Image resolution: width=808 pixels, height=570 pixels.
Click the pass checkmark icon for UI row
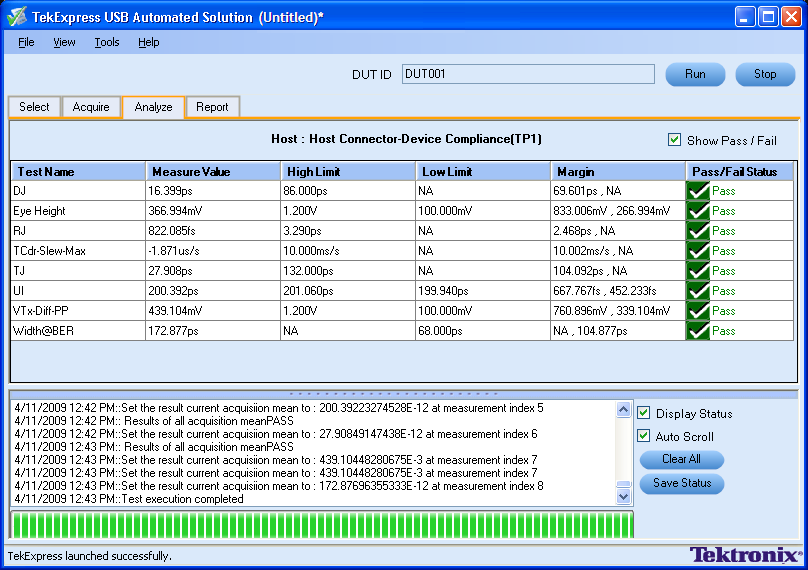coord(698,291)
